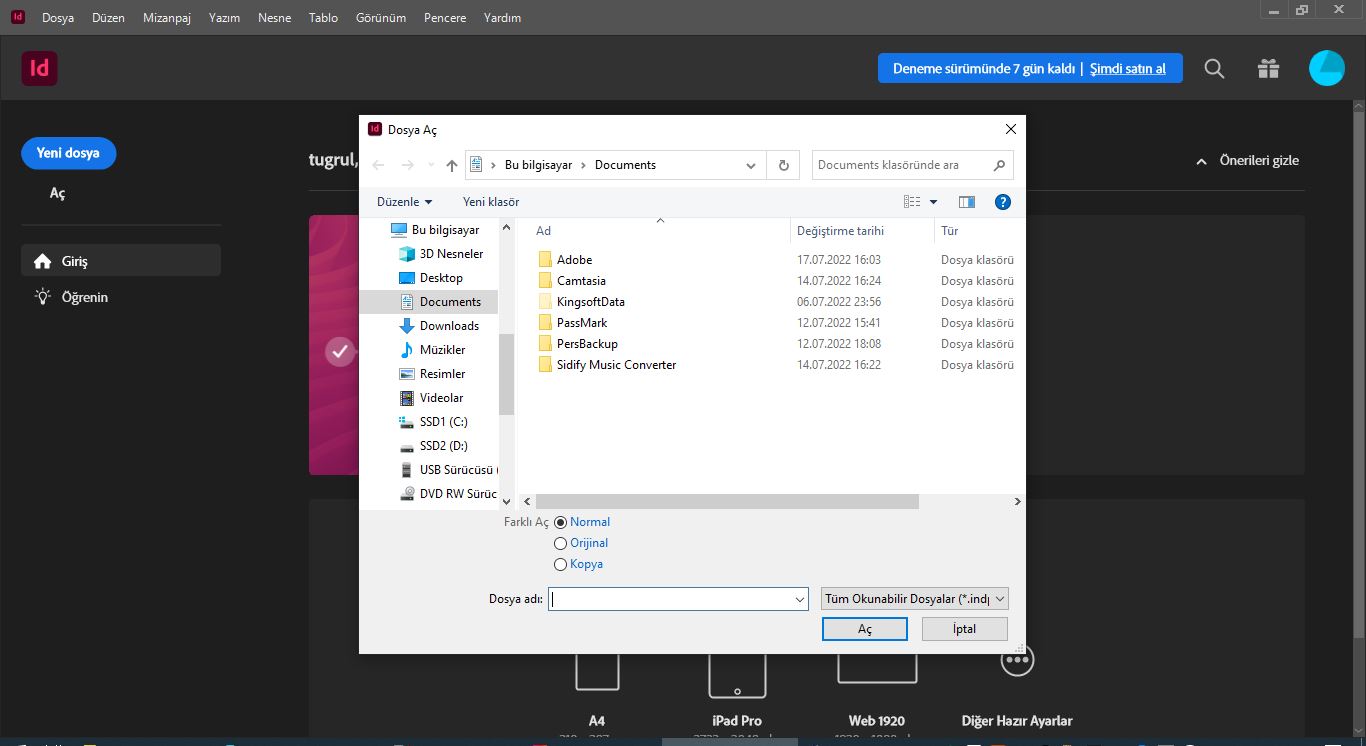Select Bu bilgisayar in the tree
Screen dimensions: 1366x746
point(435,230)
